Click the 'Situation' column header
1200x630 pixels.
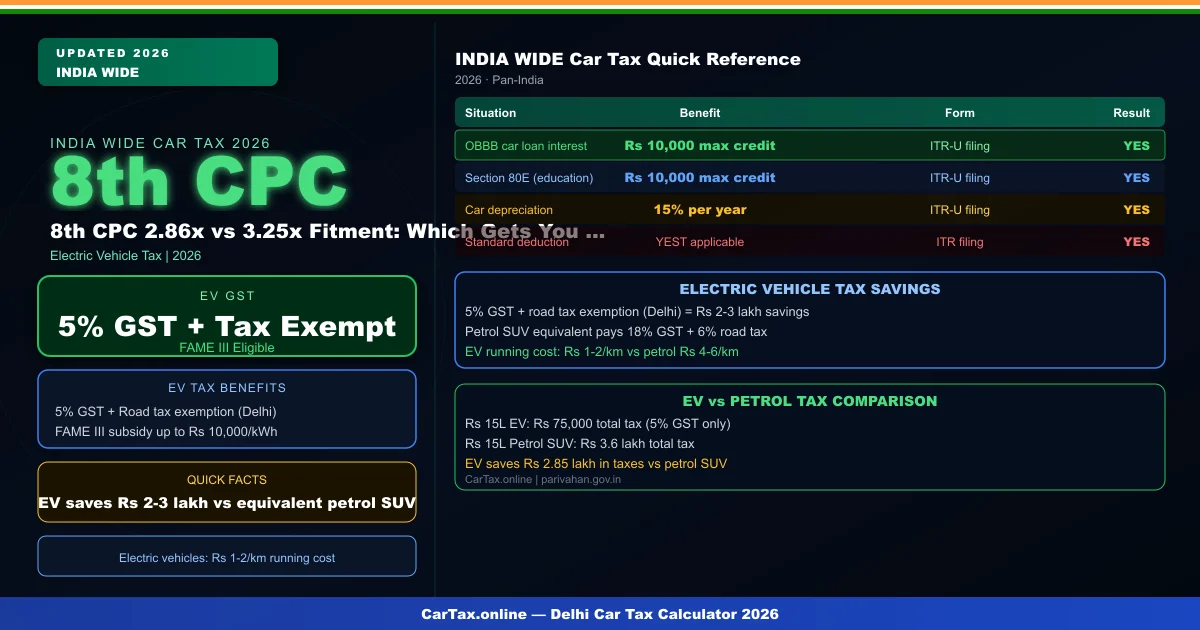click(x=491, y=113)
